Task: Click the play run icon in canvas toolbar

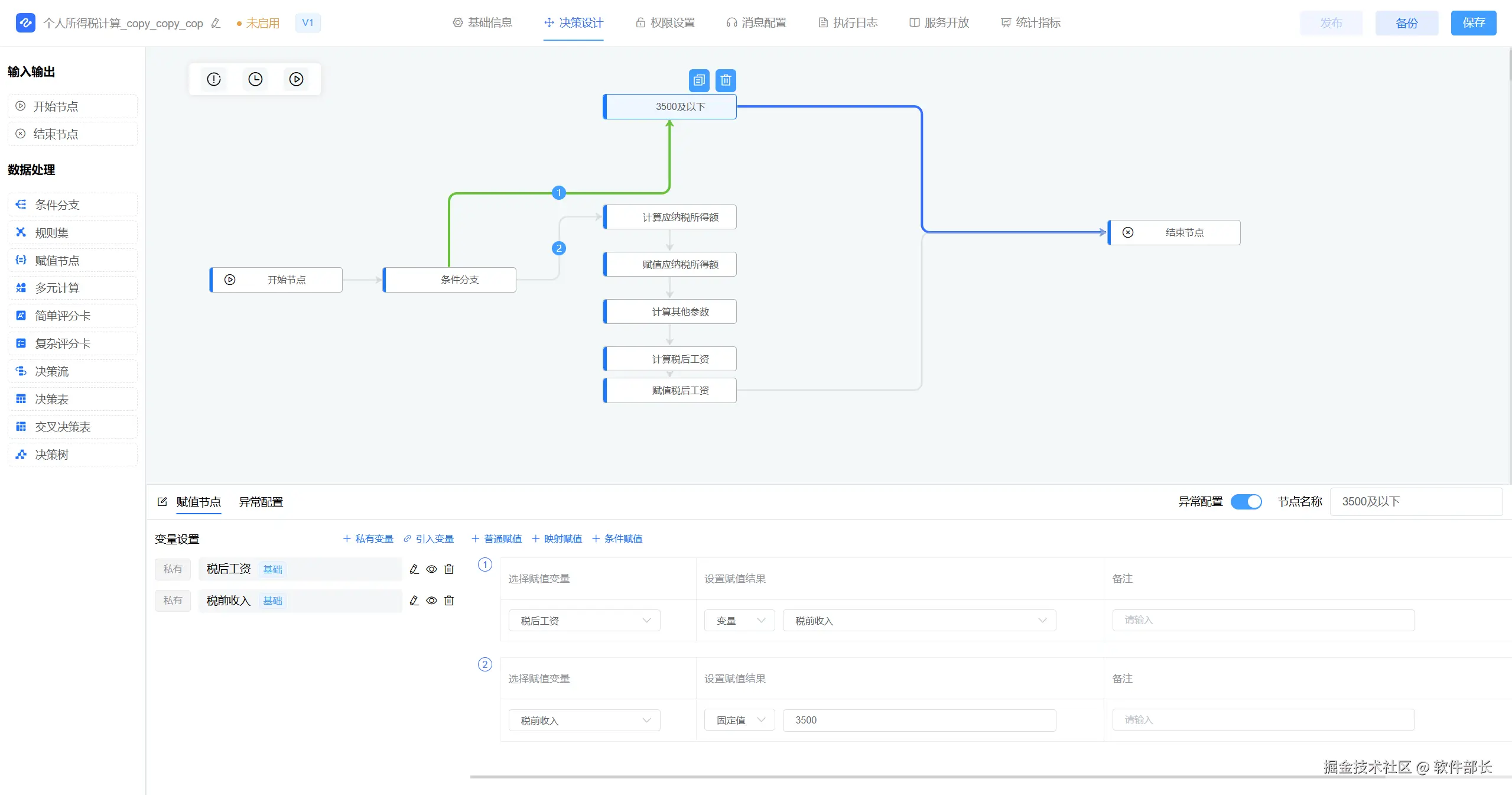Action: coord(297,79)
